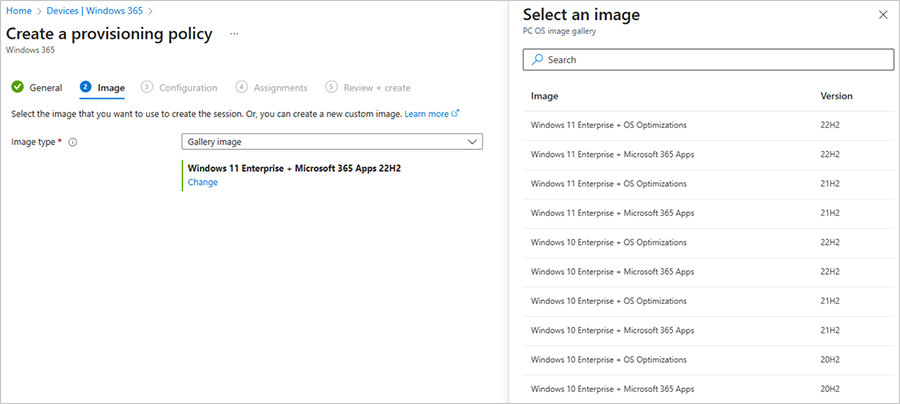Click the green General checkmark icon
This screenshot has height=404, width=900.
(x=17, y=87)
